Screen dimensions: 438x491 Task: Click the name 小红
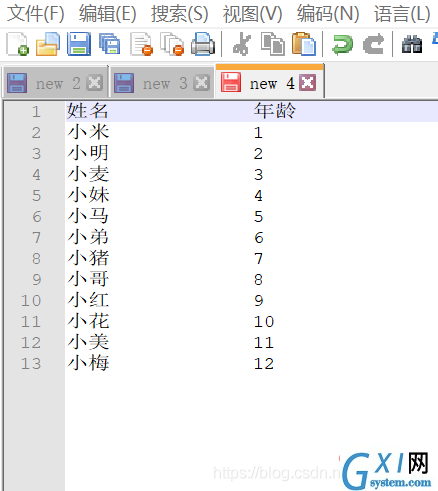tap(88, 300)
